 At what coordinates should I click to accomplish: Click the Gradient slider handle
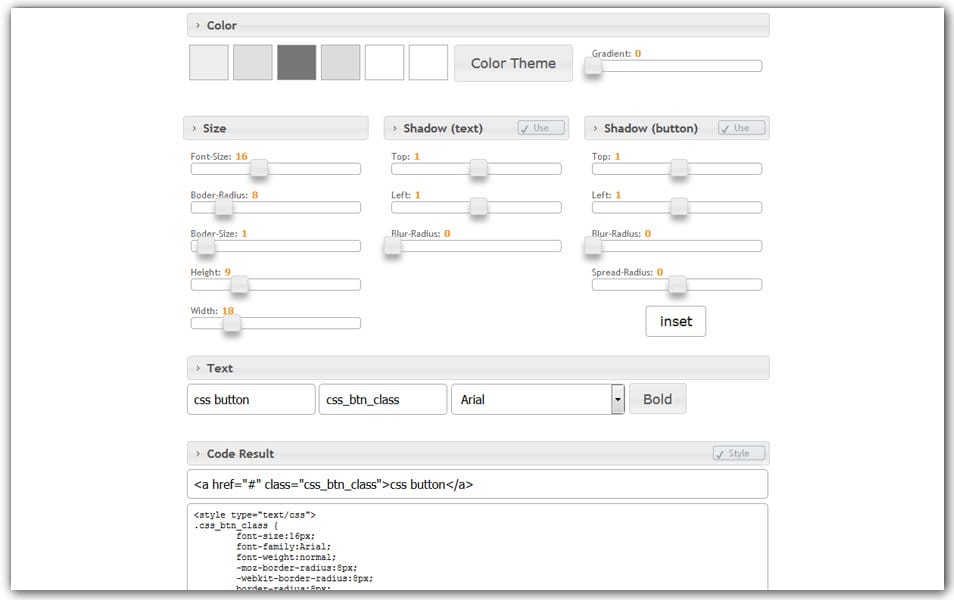593,68
